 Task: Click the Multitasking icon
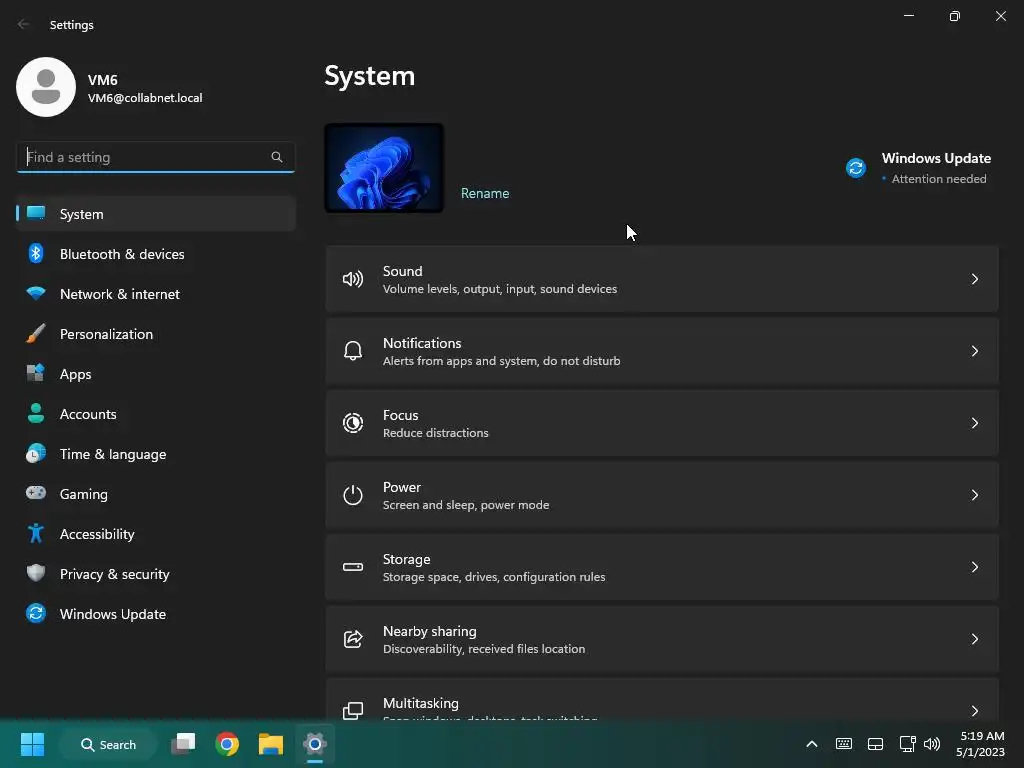pos(353,711)
